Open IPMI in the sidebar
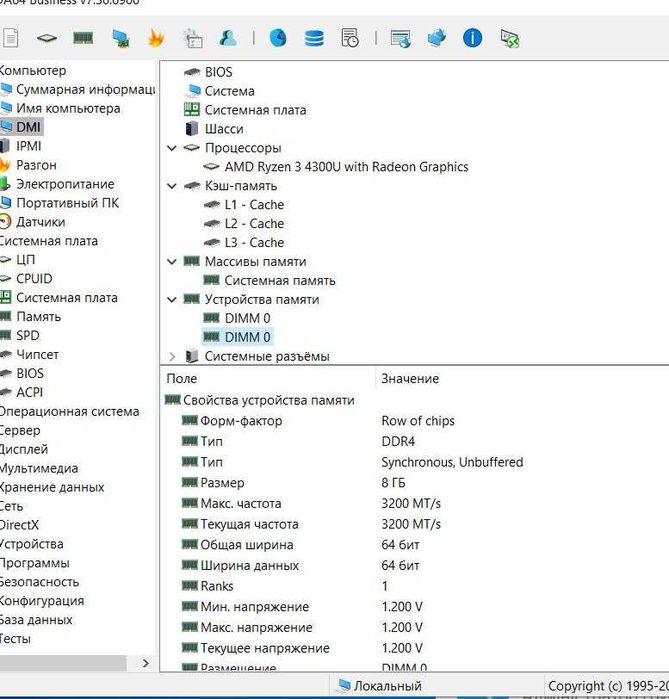 click(x=29, y=146)
